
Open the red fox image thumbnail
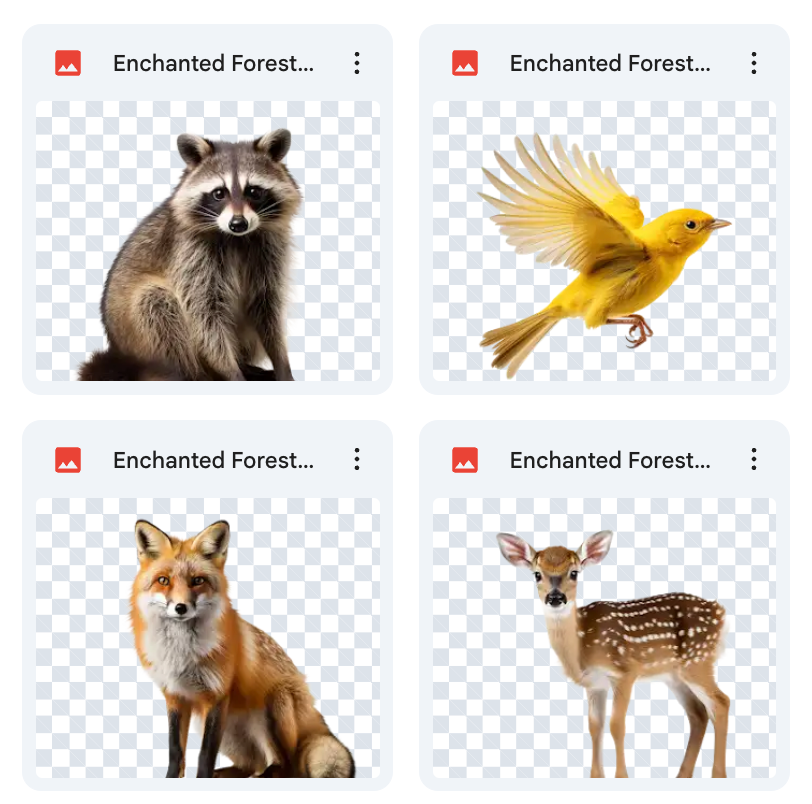pyautogui.click(x=208, y=637)
